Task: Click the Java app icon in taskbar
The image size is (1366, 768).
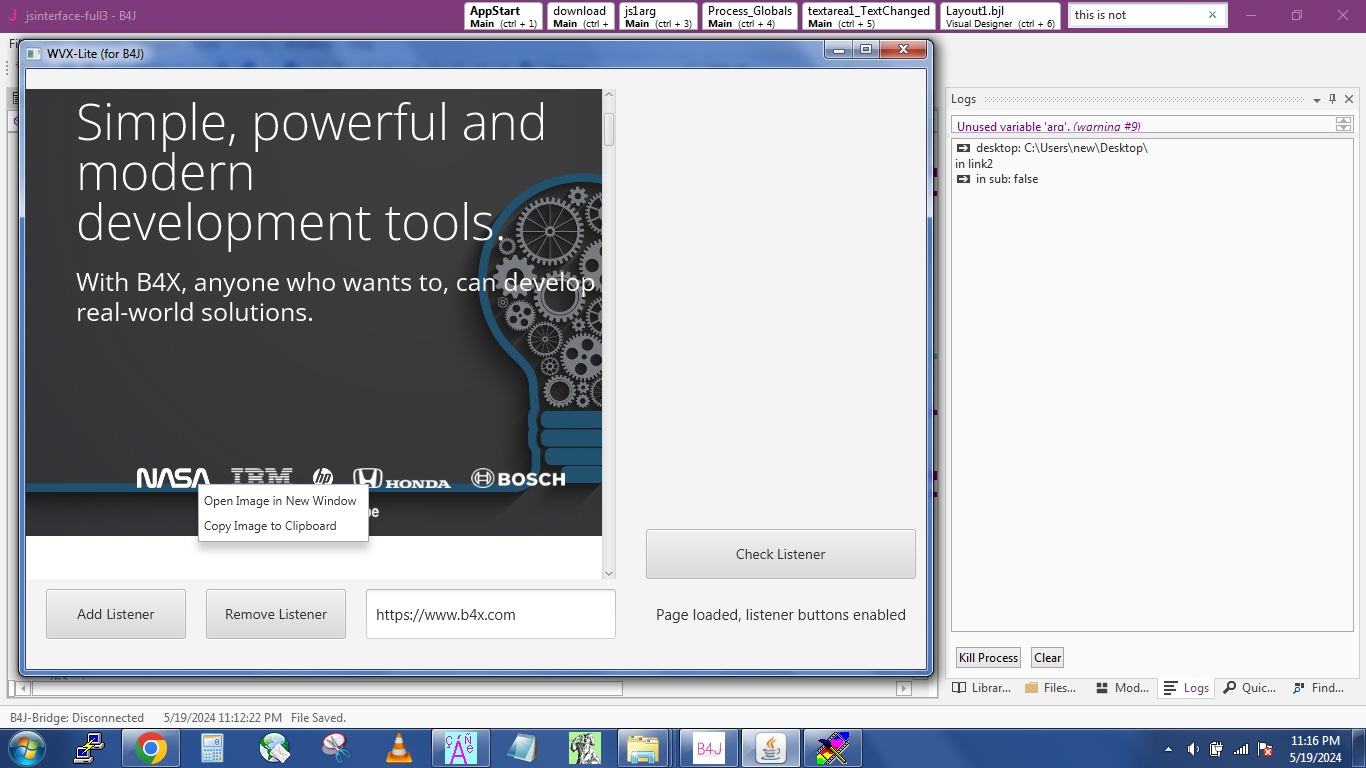Action: tap(770, 748)
